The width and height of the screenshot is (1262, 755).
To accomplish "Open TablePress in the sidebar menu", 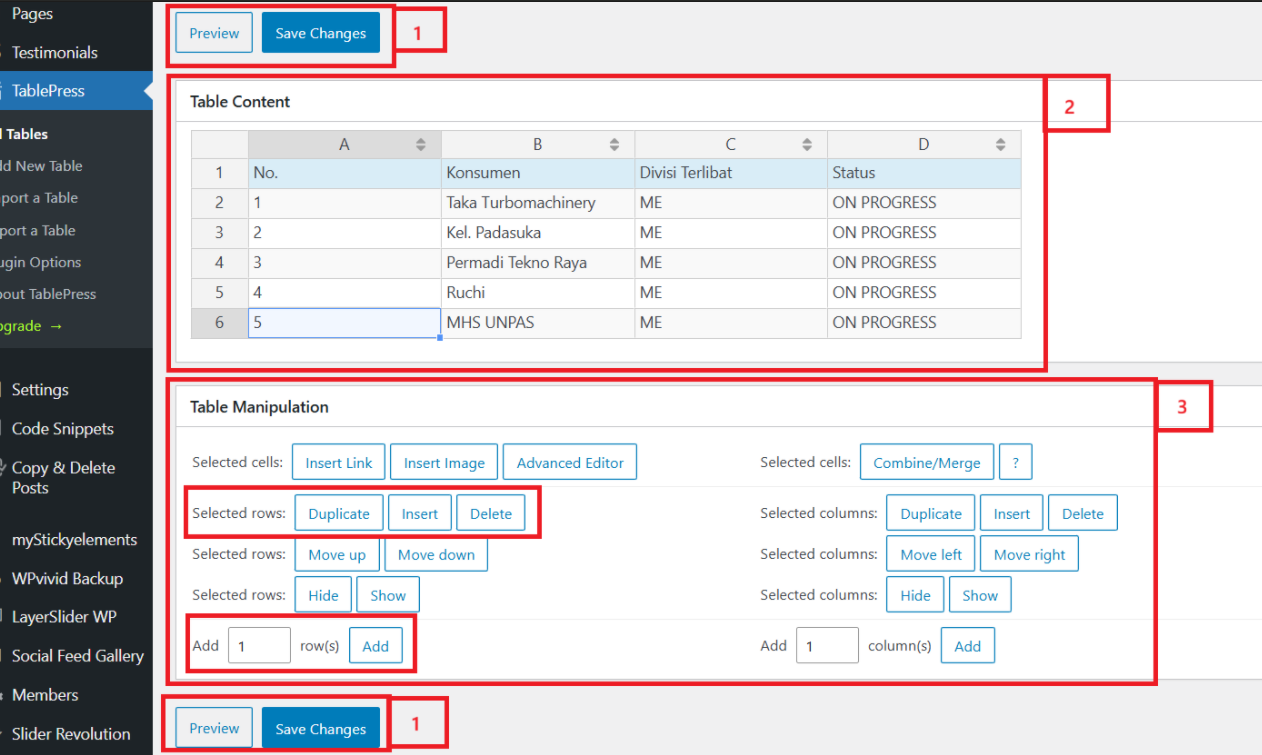I will (48, 91).
